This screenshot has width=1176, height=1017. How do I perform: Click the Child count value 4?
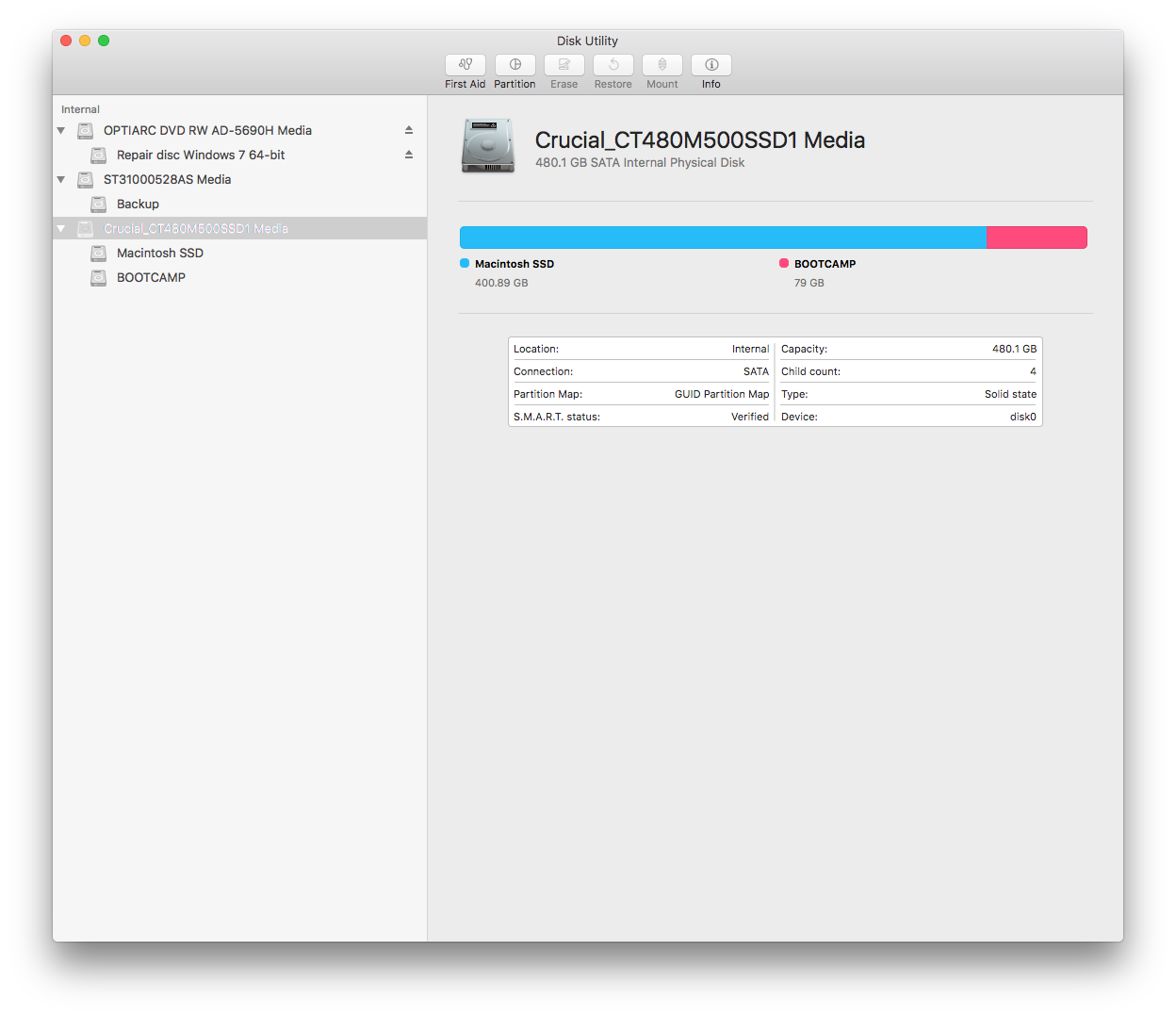1033,371
